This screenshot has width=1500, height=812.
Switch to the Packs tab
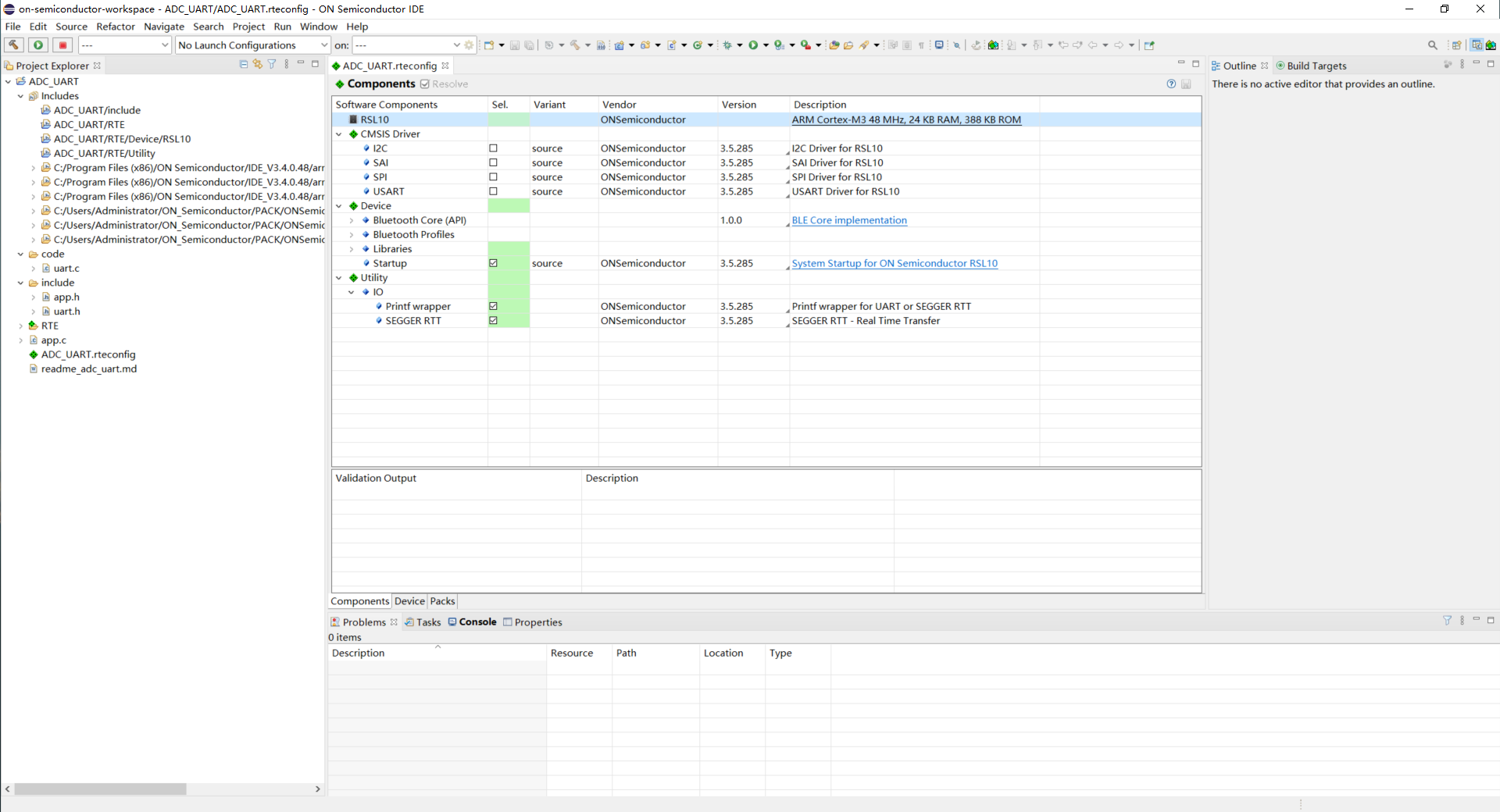(442, 601)
